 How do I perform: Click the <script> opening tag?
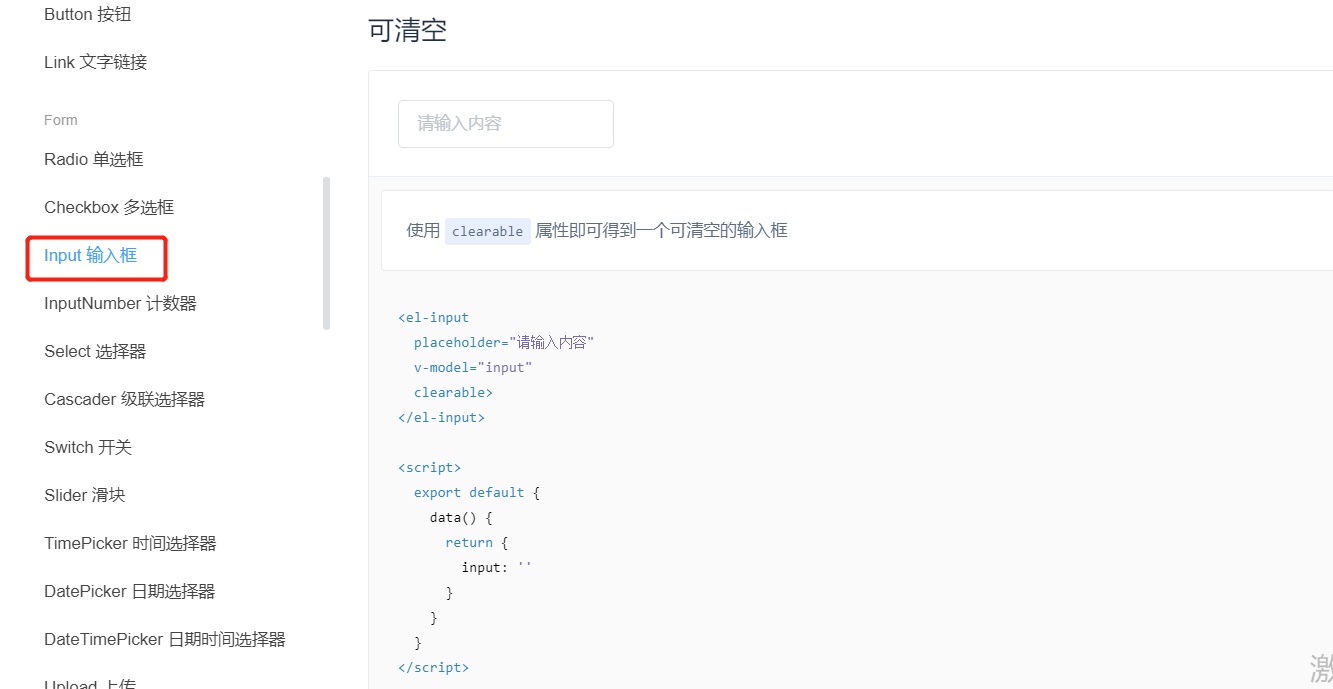point(429,467)
